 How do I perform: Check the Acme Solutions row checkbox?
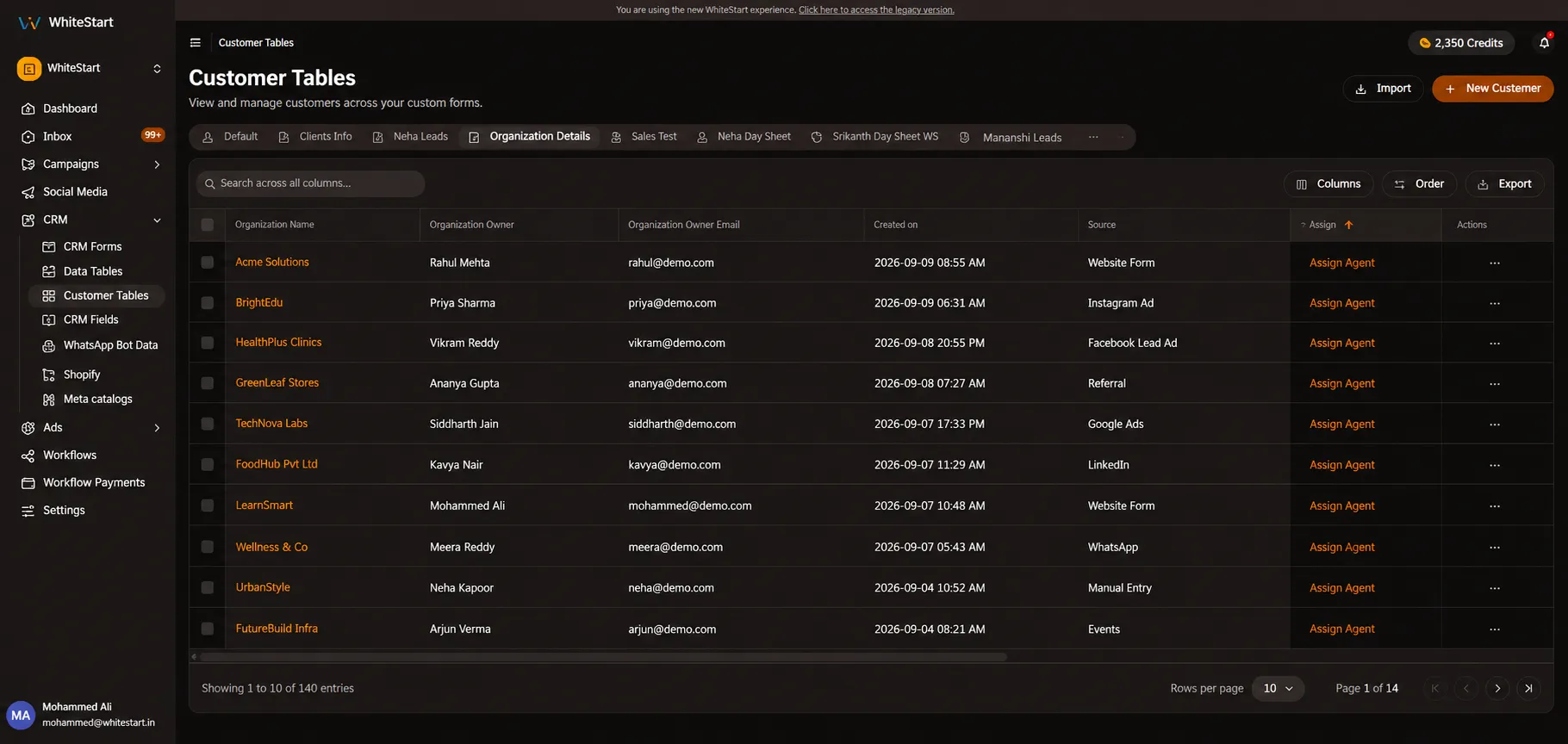pos(207,262)
